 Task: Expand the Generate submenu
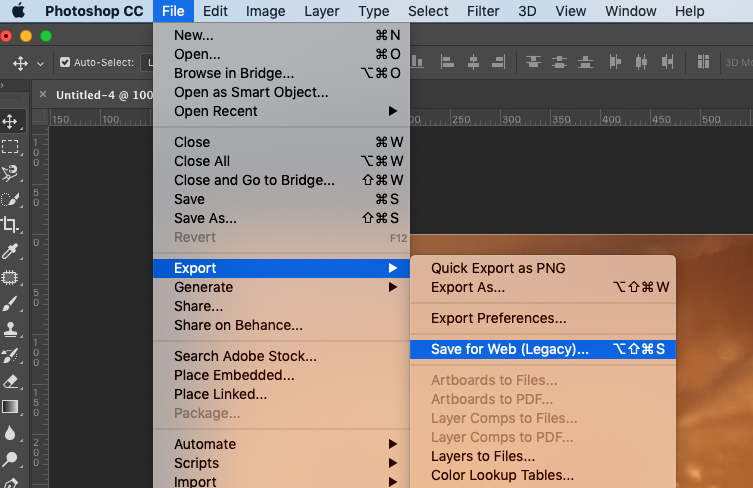[x=282, y=287]
